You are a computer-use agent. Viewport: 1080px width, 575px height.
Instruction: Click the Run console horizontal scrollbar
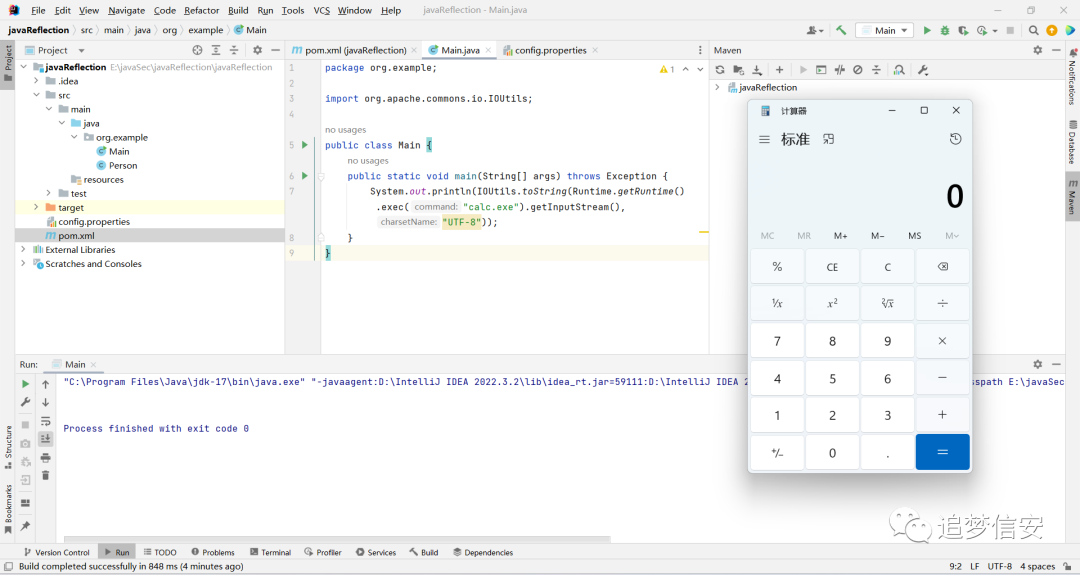pyautogui.click(x=337, y=539)
